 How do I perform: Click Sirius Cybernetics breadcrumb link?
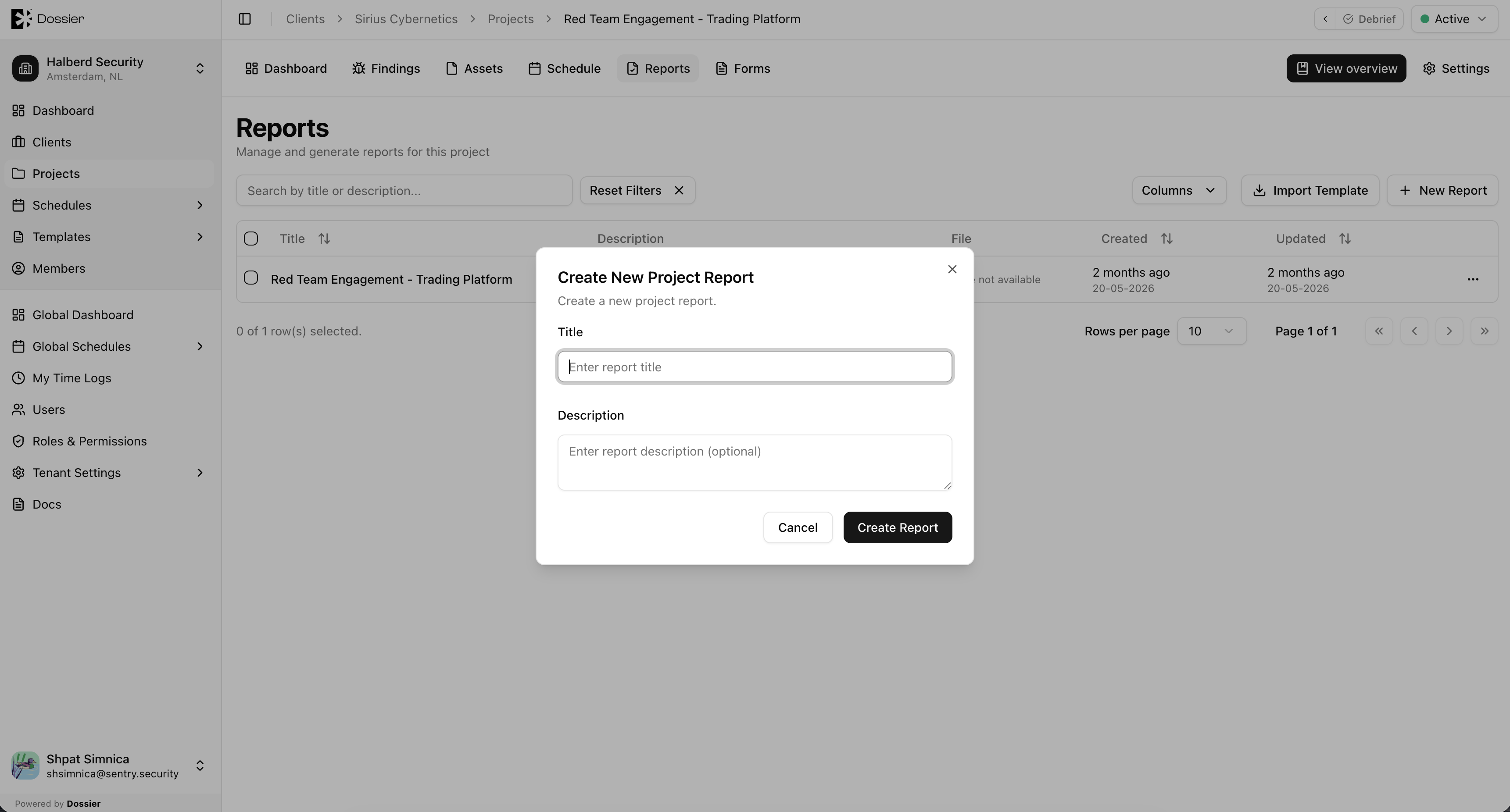coord(406,19)
